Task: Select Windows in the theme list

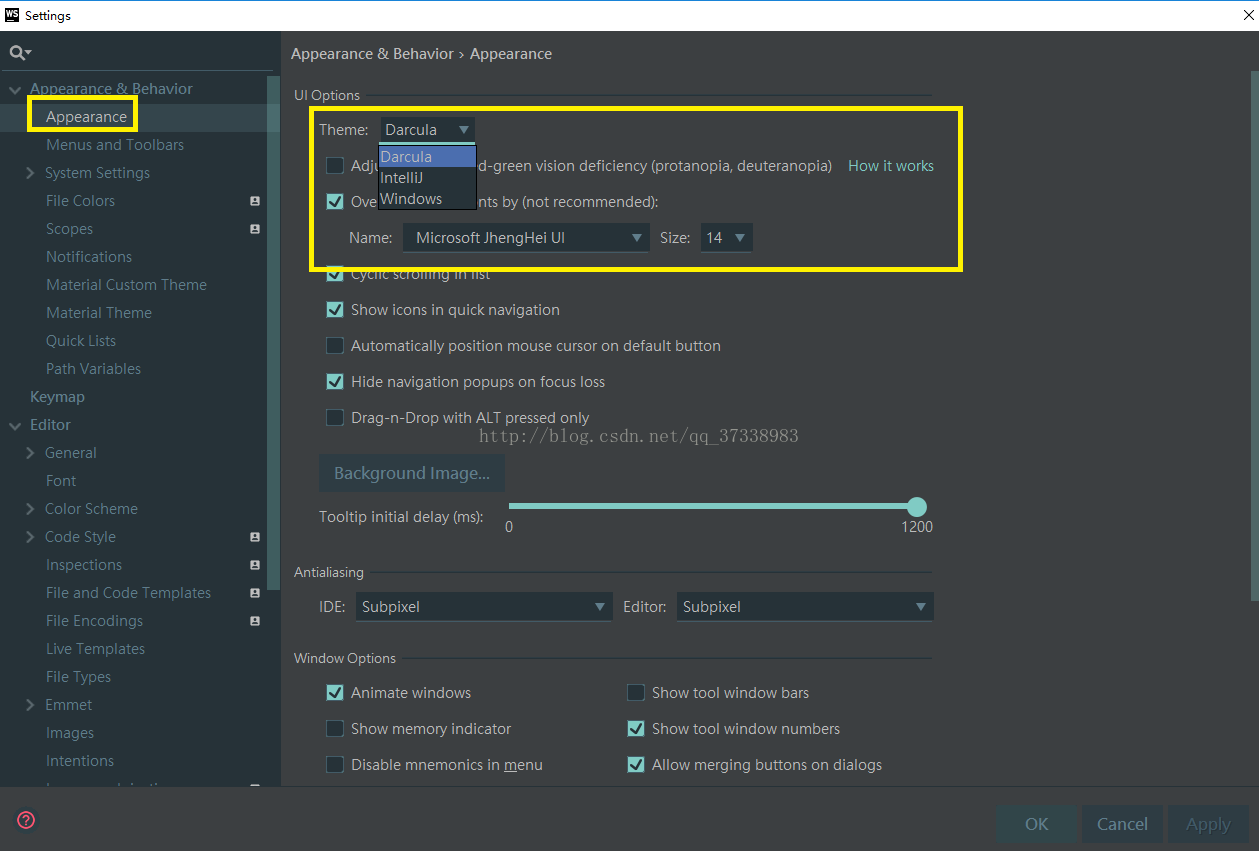Action: (x=427, y=199)
